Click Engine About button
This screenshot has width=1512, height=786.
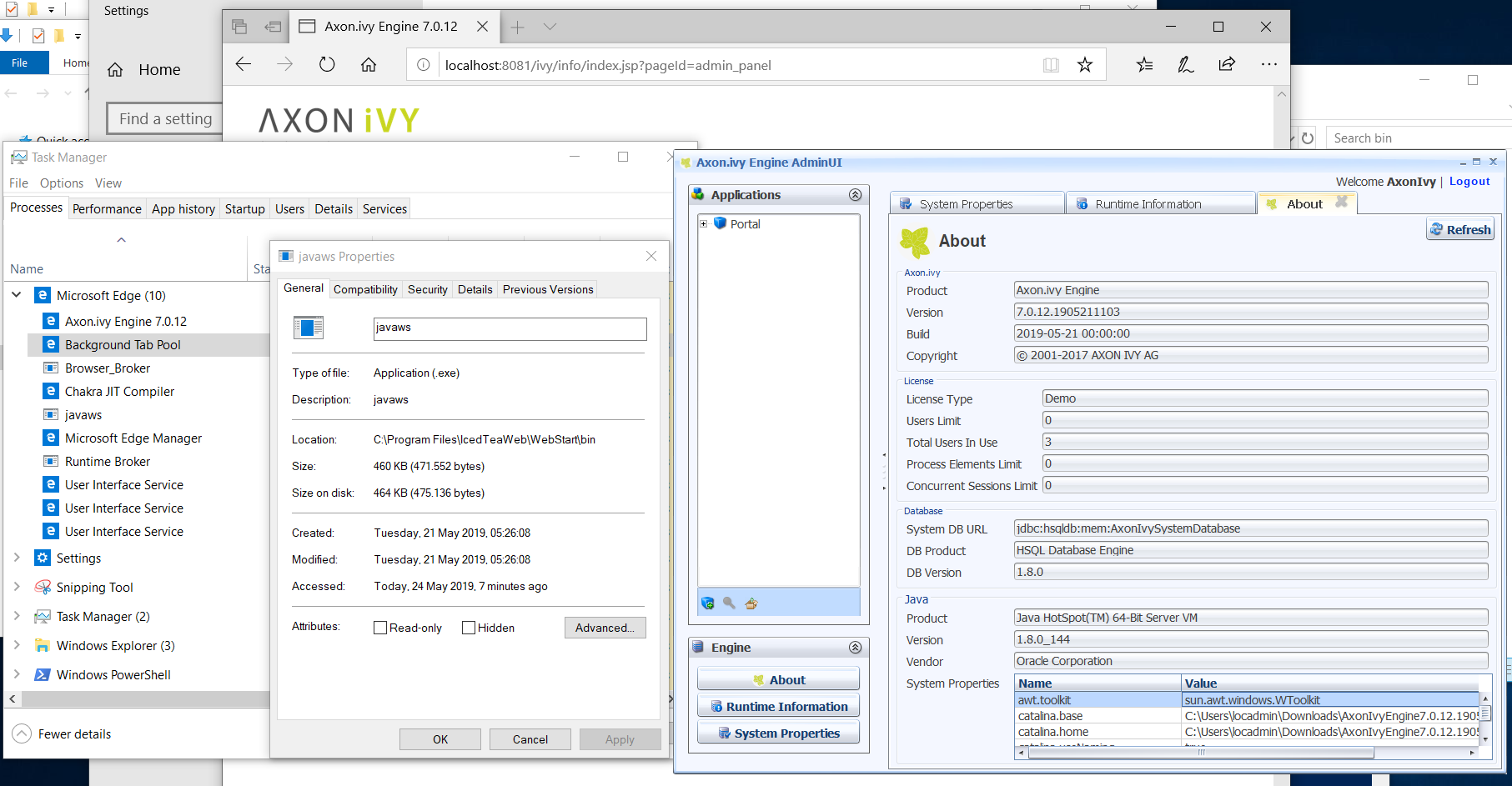coord(778,680)
